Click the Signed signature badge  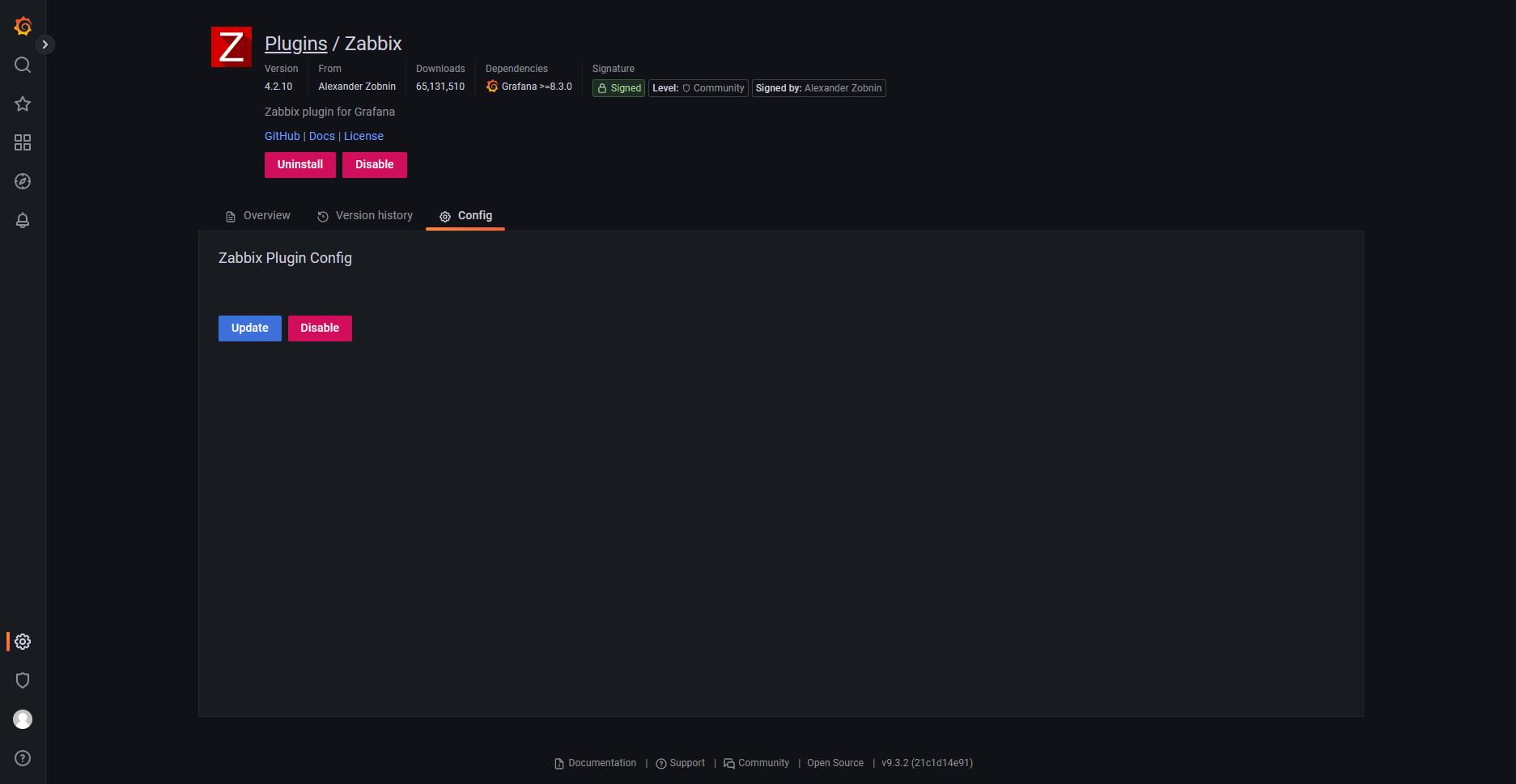click(x=619, y=88)
